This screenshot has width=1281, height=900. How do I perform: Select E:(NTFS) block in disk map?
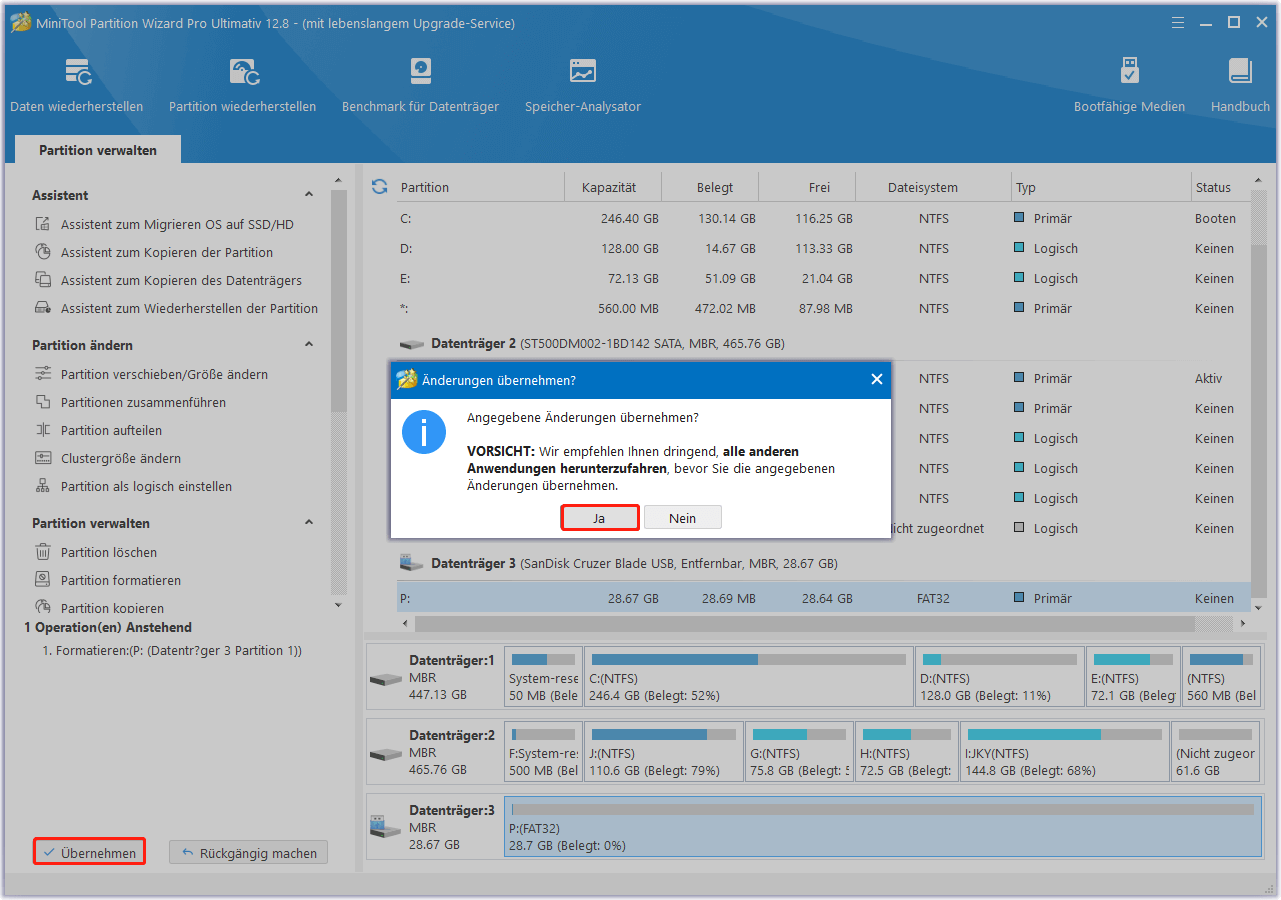tap(1133, 677)
